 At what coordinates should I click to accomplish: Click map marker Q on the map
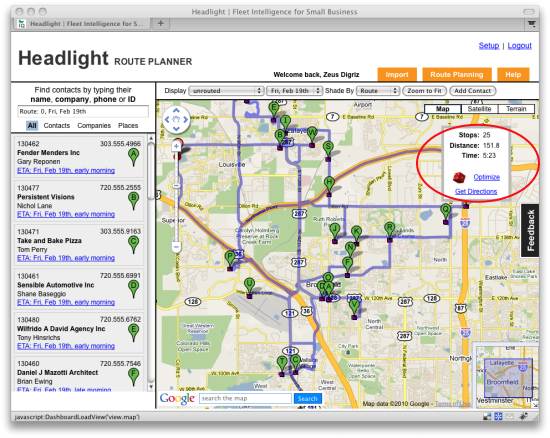(445, 213)
